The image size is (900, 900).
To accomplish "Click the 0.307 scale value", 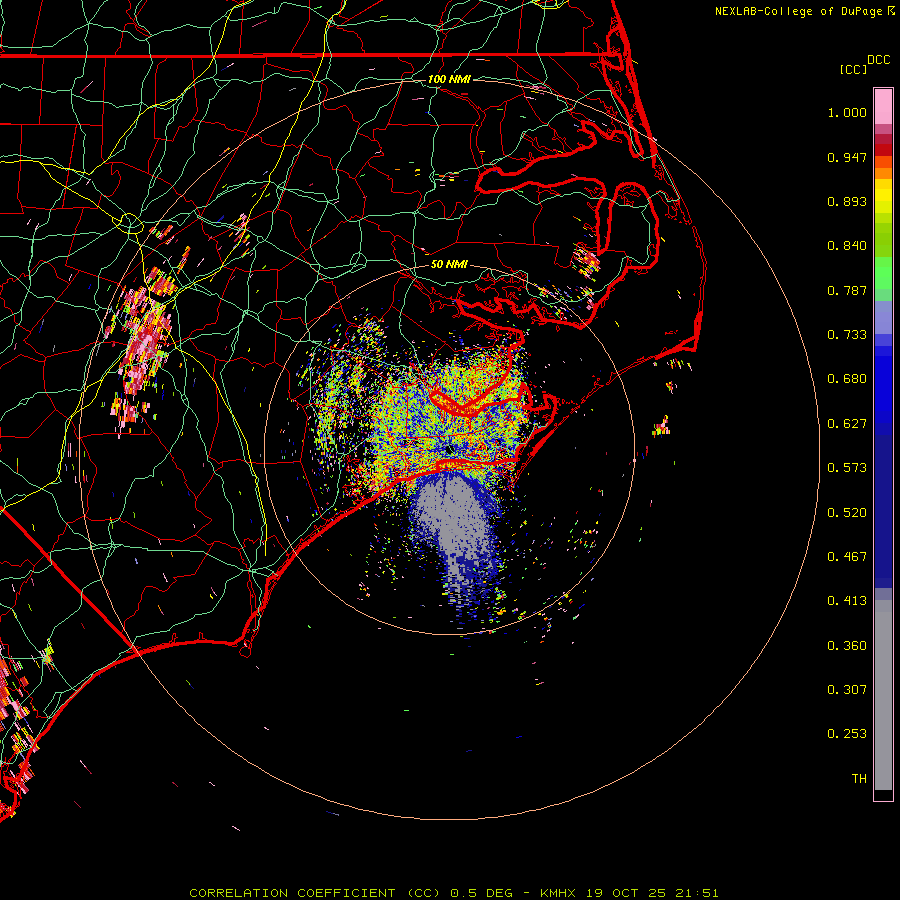I will coord(847,690).
